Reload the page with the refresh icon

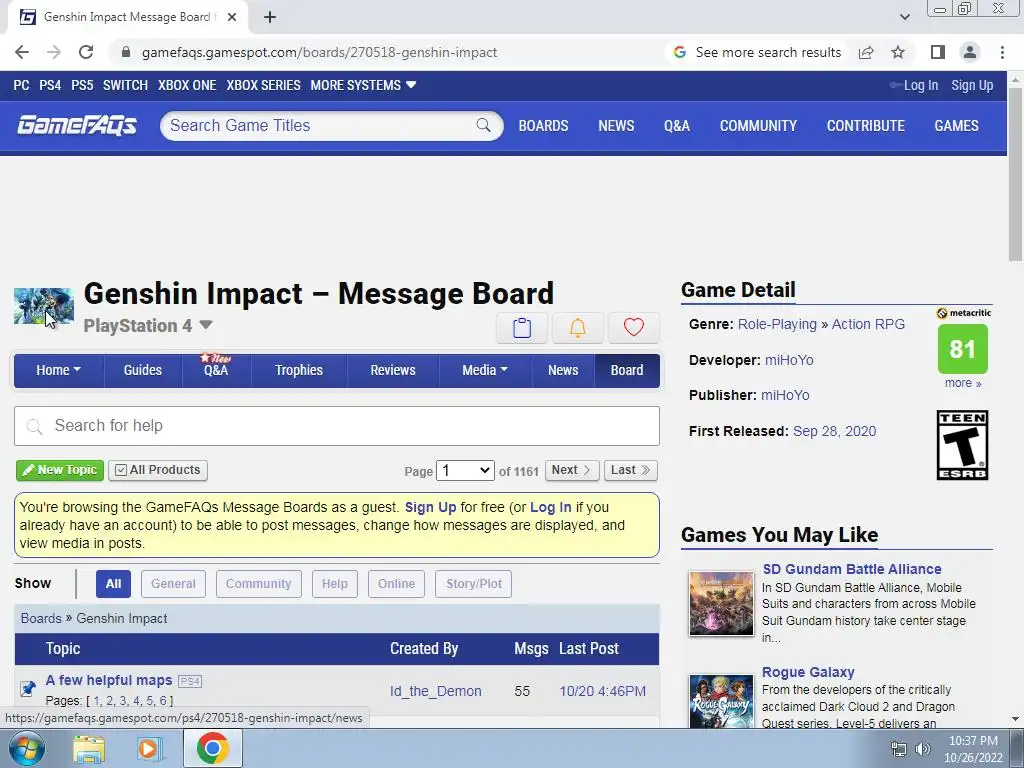coord(86,52)
